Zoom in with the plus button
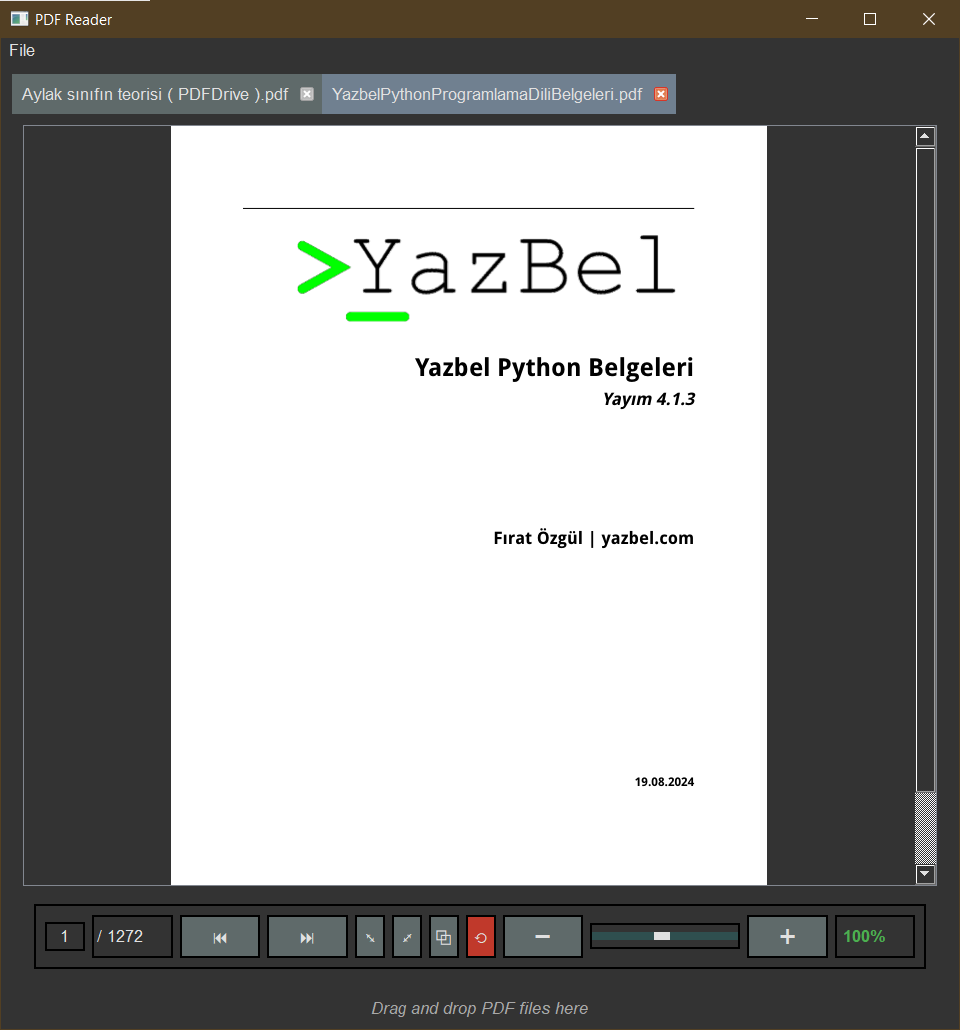 click(787, 937)
